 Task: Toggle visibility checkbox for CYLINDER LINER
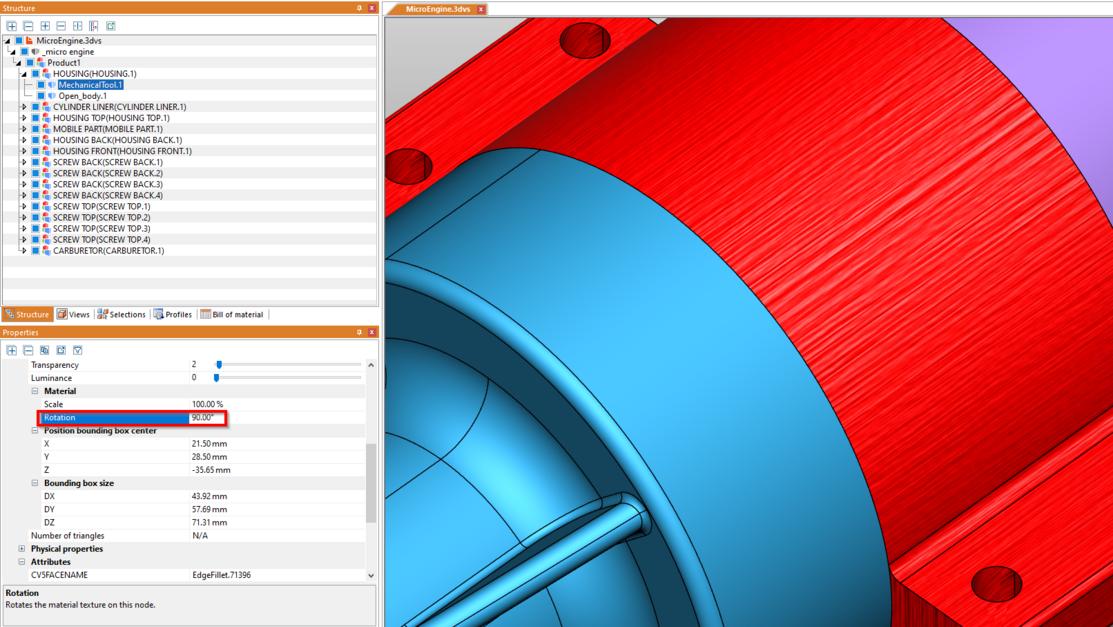(x=35, y=107)
